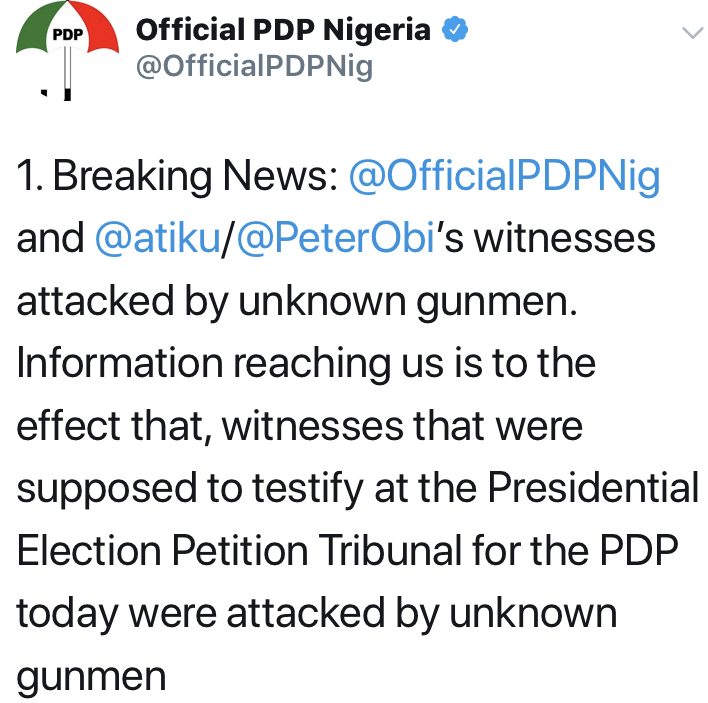Expand the tweet options chevron
Image resolution: width=708 pixels, height=703 pixels.
(693, 33)
